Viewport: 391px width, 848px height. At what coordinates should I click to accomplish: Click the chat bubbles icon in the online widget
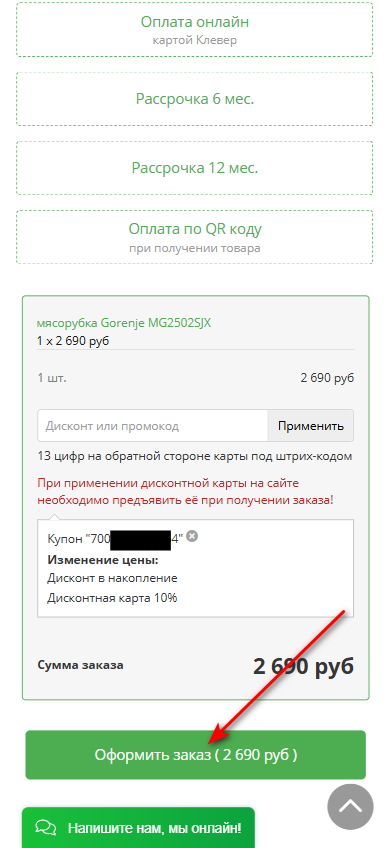[x=46, y=827]
